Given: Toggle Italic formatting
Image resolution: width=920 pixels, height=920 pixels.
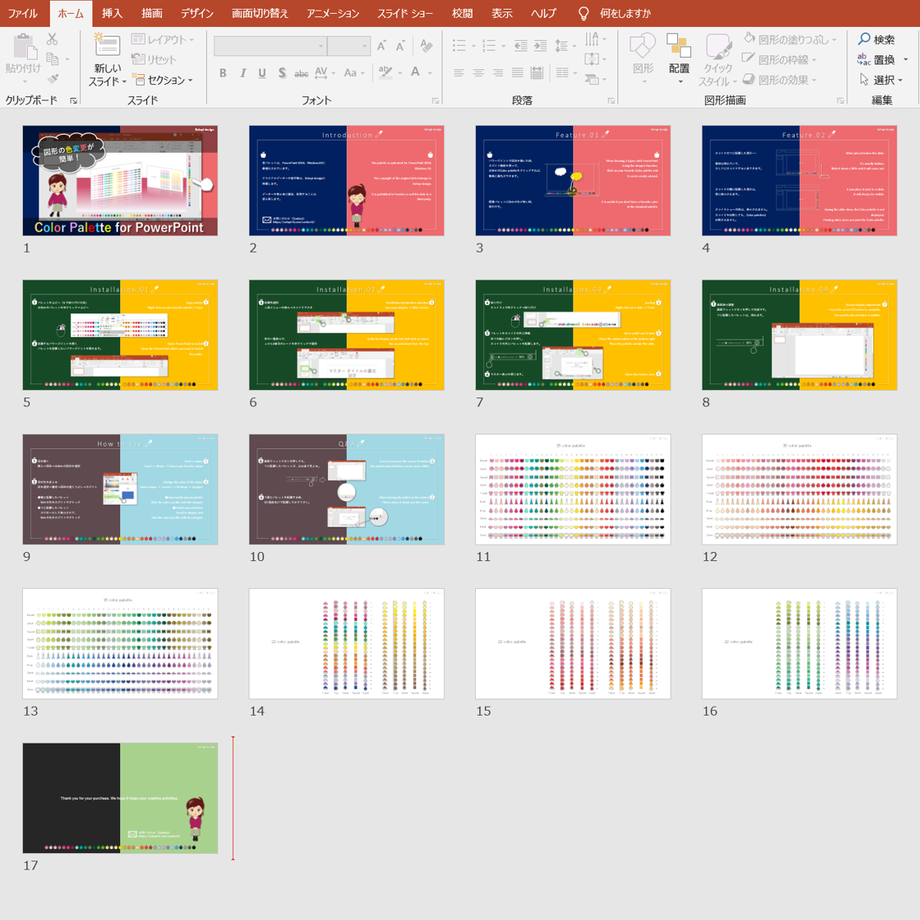Looking at the screenshot, I should pos(243,73).
